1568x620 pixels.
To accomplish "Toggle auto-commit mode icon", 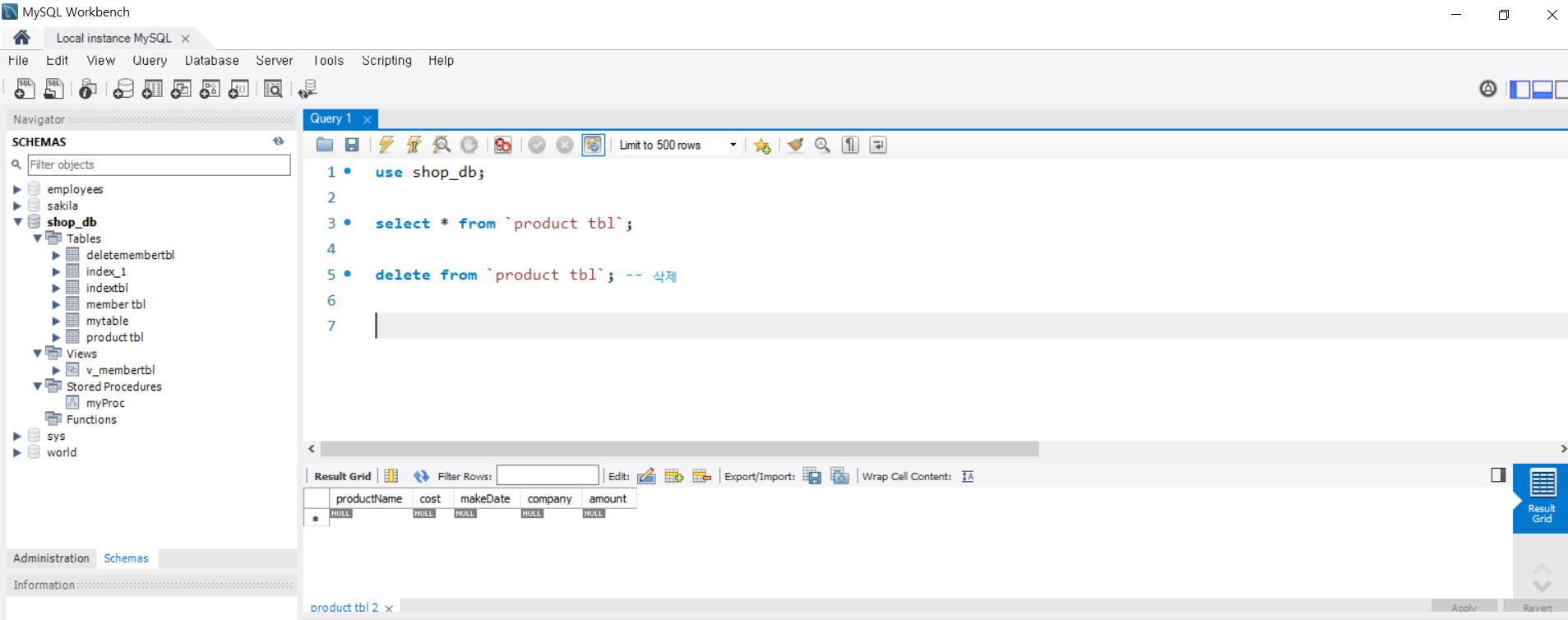I will [593, 145].
